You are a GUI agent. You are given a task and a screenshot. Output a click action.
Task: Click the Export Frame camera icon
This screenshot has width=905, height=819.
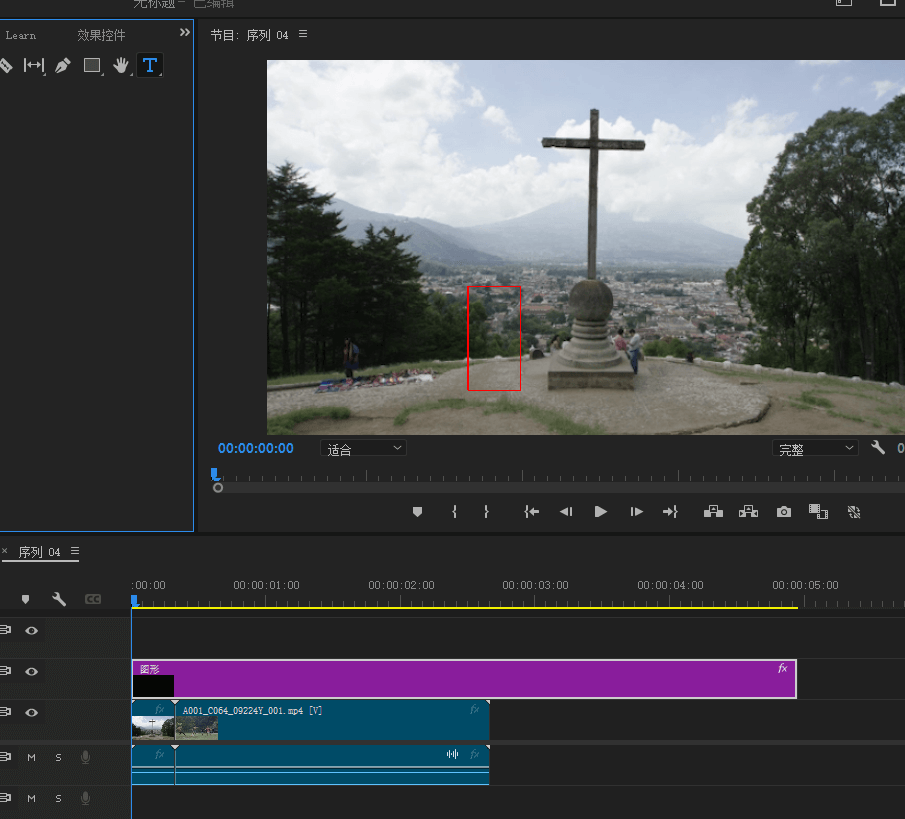[x=784, y=512]
